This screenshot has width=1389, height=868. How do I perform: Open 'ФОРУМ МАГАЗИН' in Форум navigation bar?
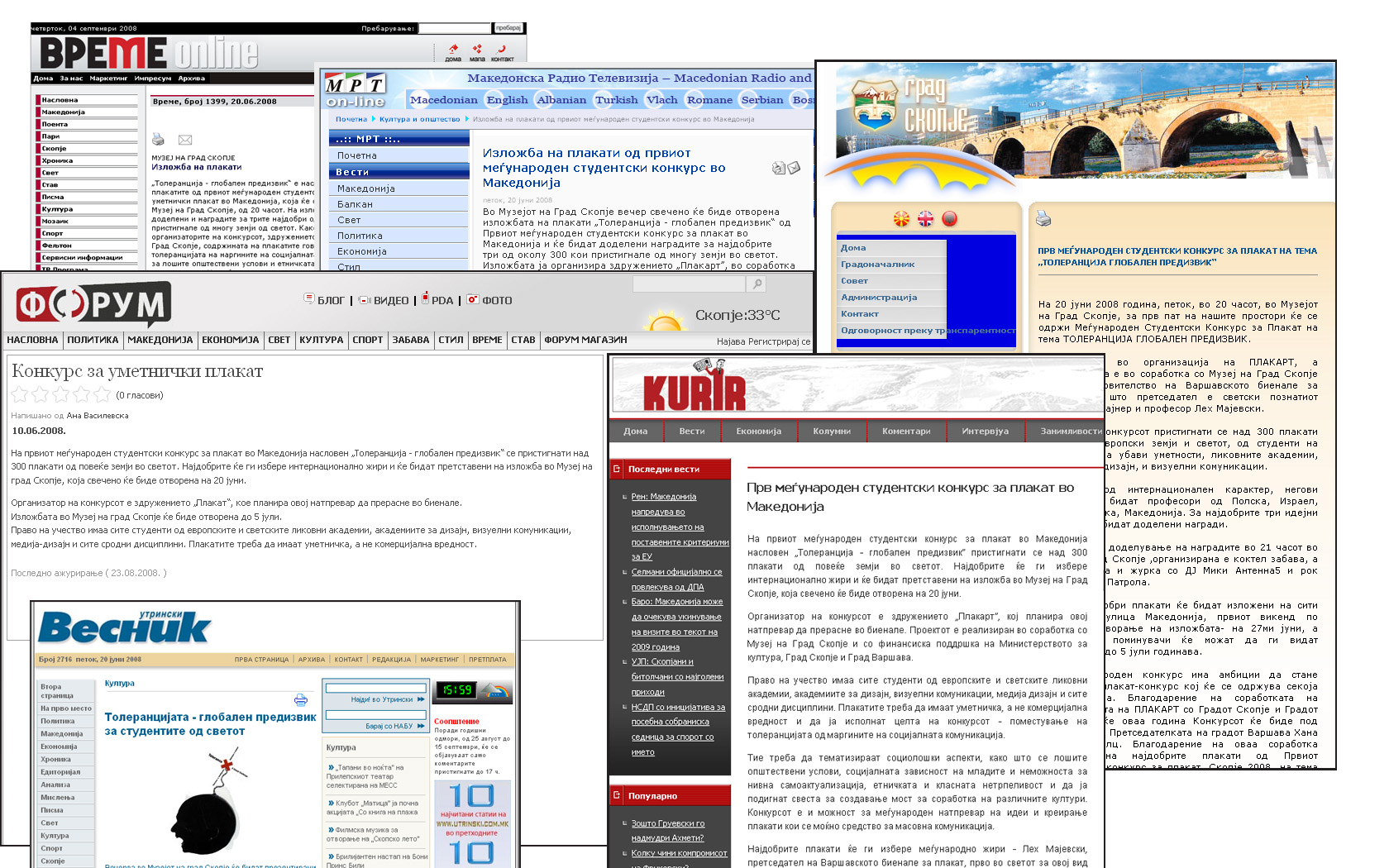tap(585, 340)
